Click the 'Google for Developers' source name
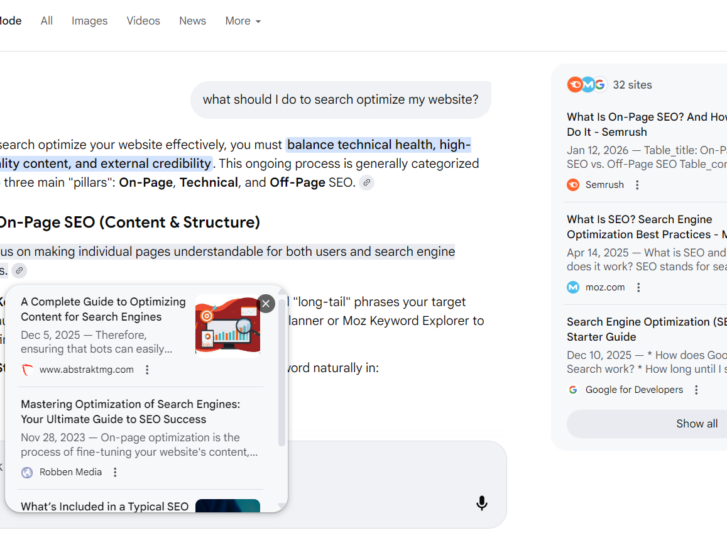Image resolution: width=727 pixels, height=545 pixels. [x=634, y=390]
